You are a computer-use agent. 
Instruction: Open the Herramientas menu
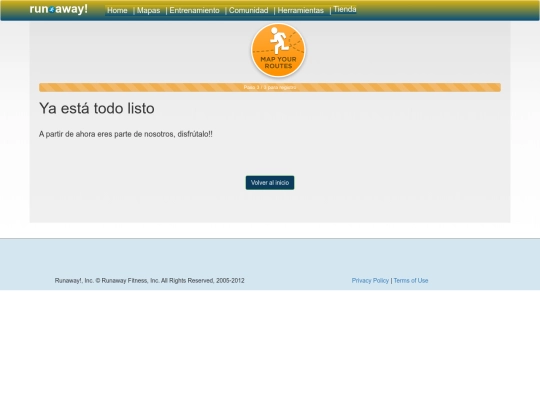(300, 11)
